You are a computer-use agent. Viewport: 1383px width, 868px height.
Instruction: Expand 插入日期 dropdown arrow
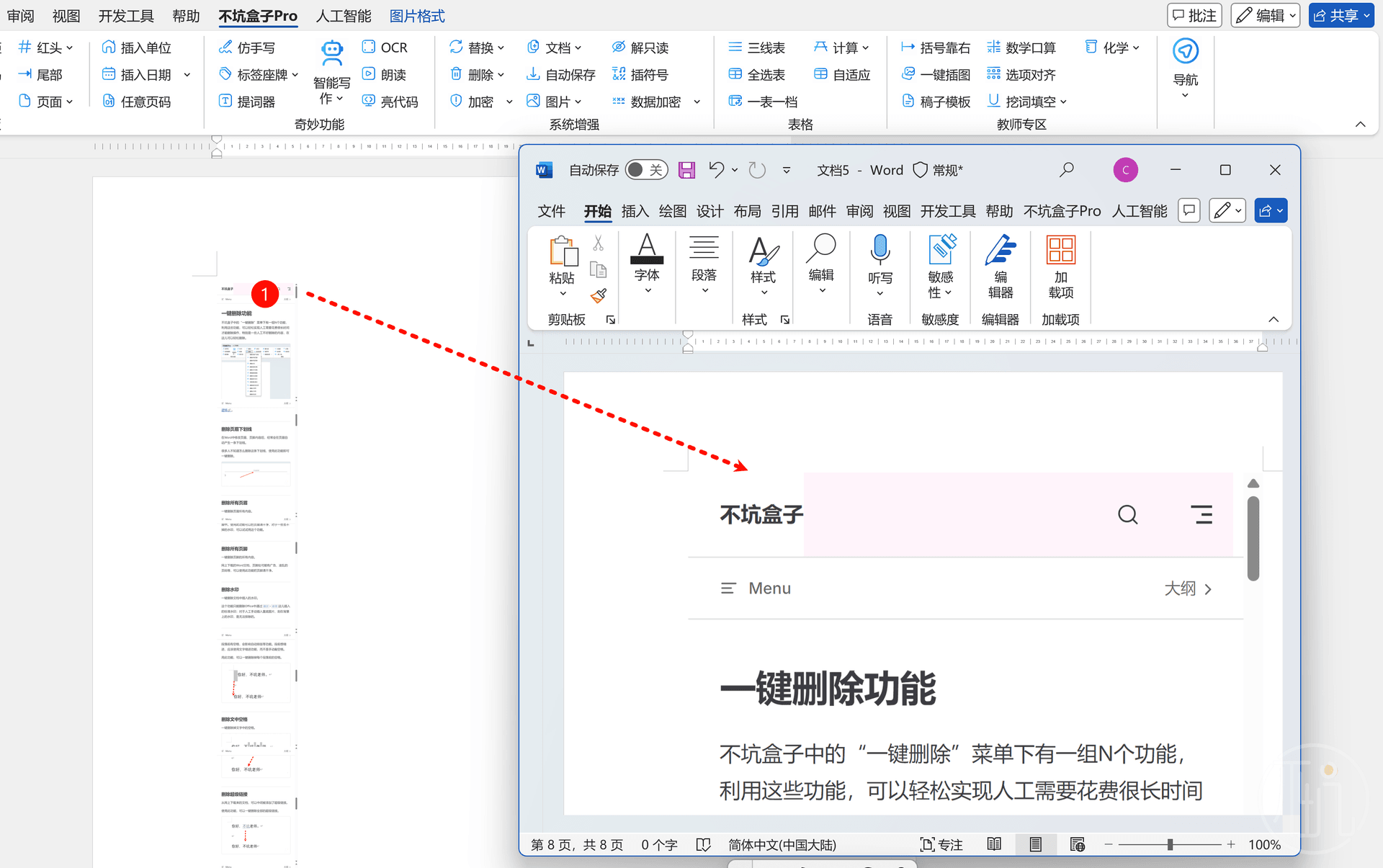[x=187, y=74]
